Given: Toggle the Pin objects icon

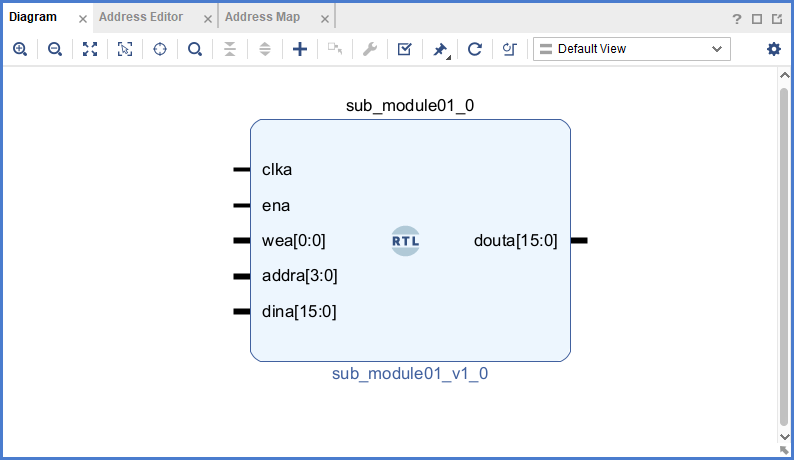Looking at the screenshot, I should click(440, 49).
